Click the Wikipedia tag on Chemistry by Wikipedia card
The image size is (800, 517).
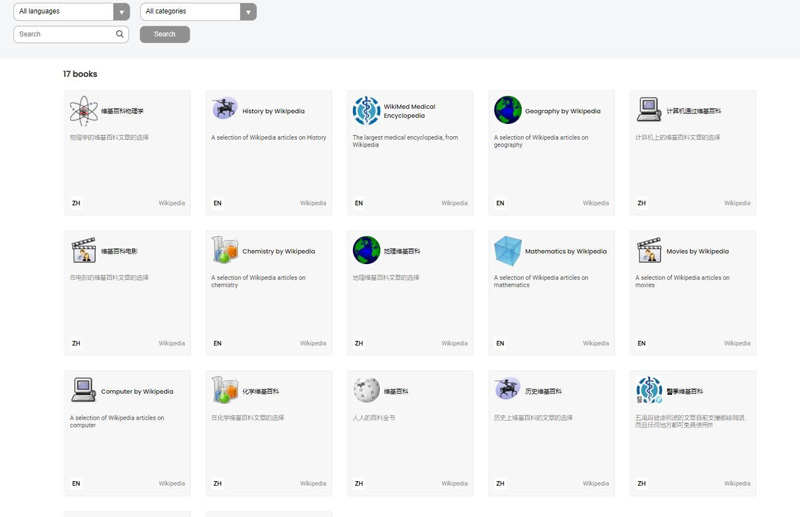313,343
